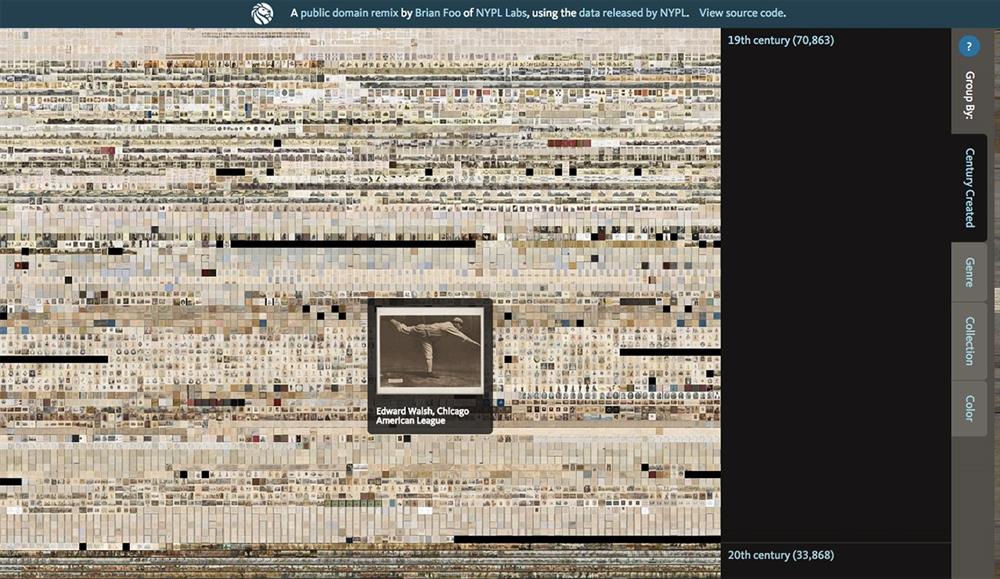Viewport: 1000px width, 579px height.
Task: Click the 'Group By:' sidebar label
Action: click(x=969, y=95)
